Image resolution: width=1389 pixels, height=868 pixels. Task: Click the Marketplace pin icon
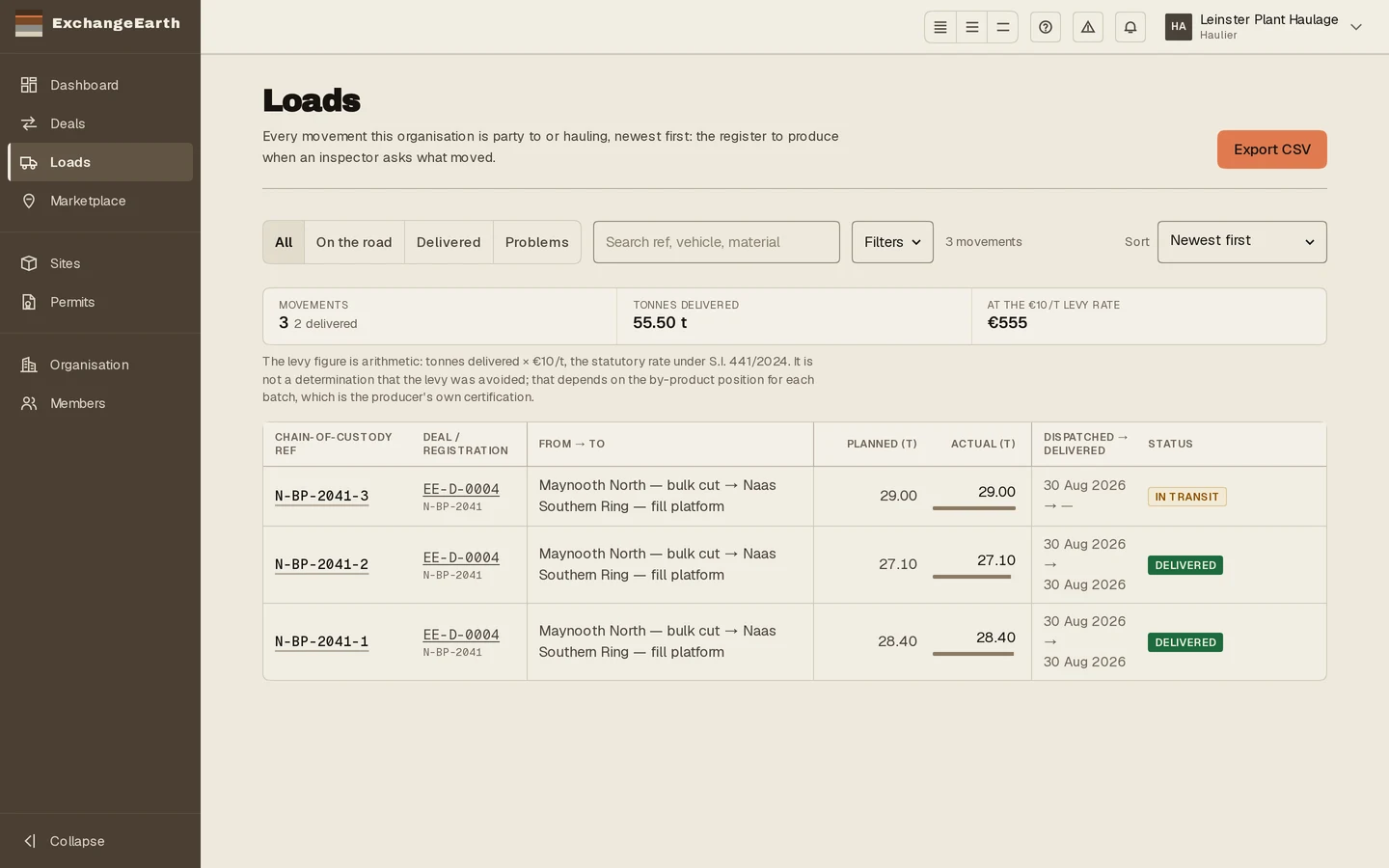[29, 201]
